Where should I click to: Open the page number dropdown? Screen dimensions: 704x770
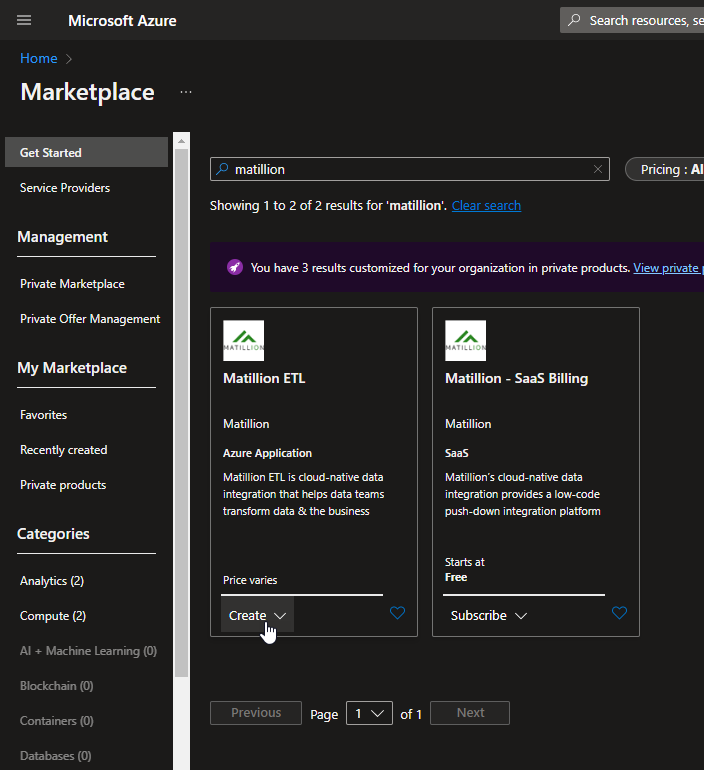(x=369, y=713)
